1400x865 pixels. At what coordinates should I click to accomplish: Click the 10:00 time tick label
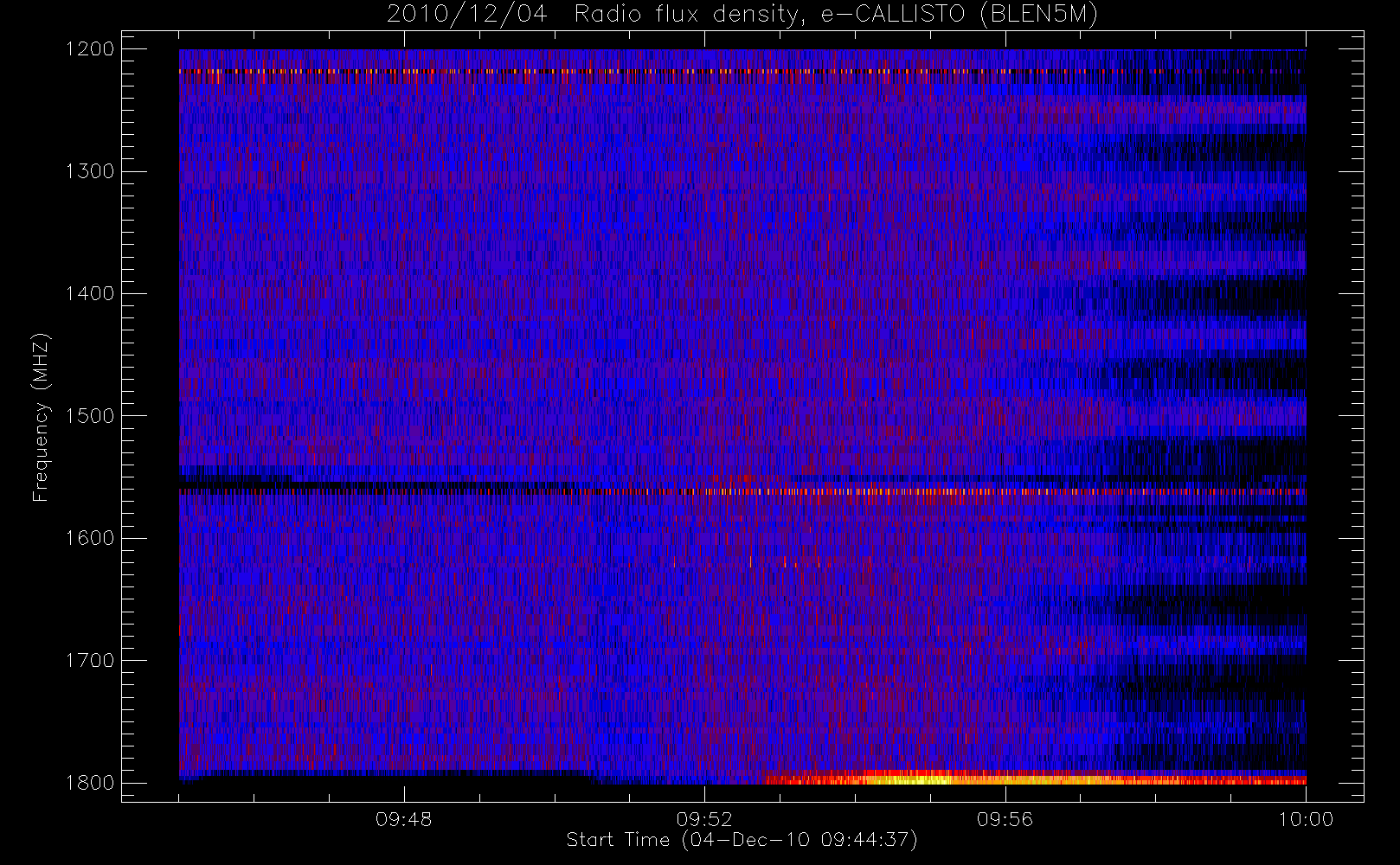tap(1306, 819)
